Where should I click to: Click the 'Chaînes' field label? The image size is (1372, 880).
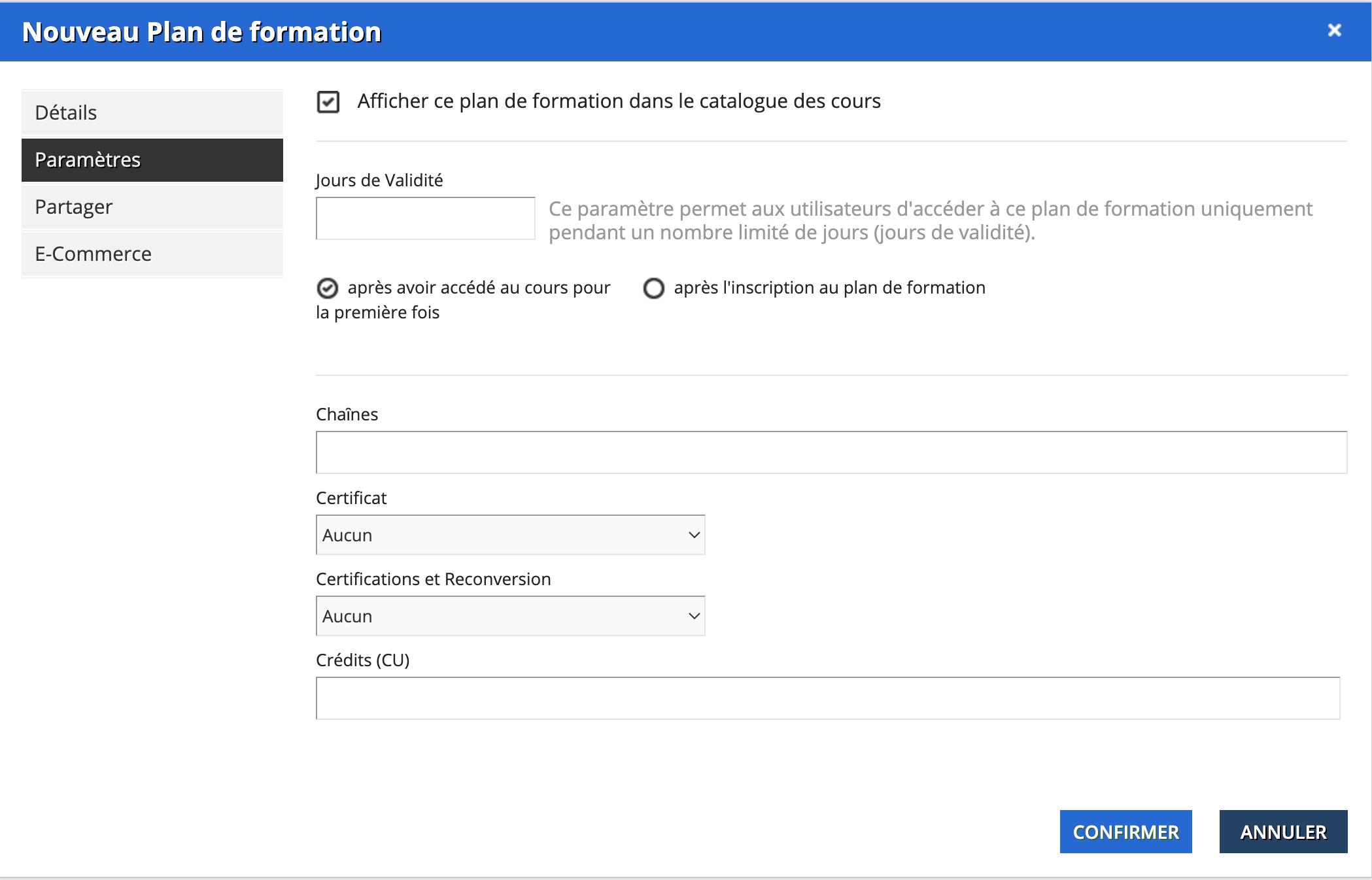(347, 414)
